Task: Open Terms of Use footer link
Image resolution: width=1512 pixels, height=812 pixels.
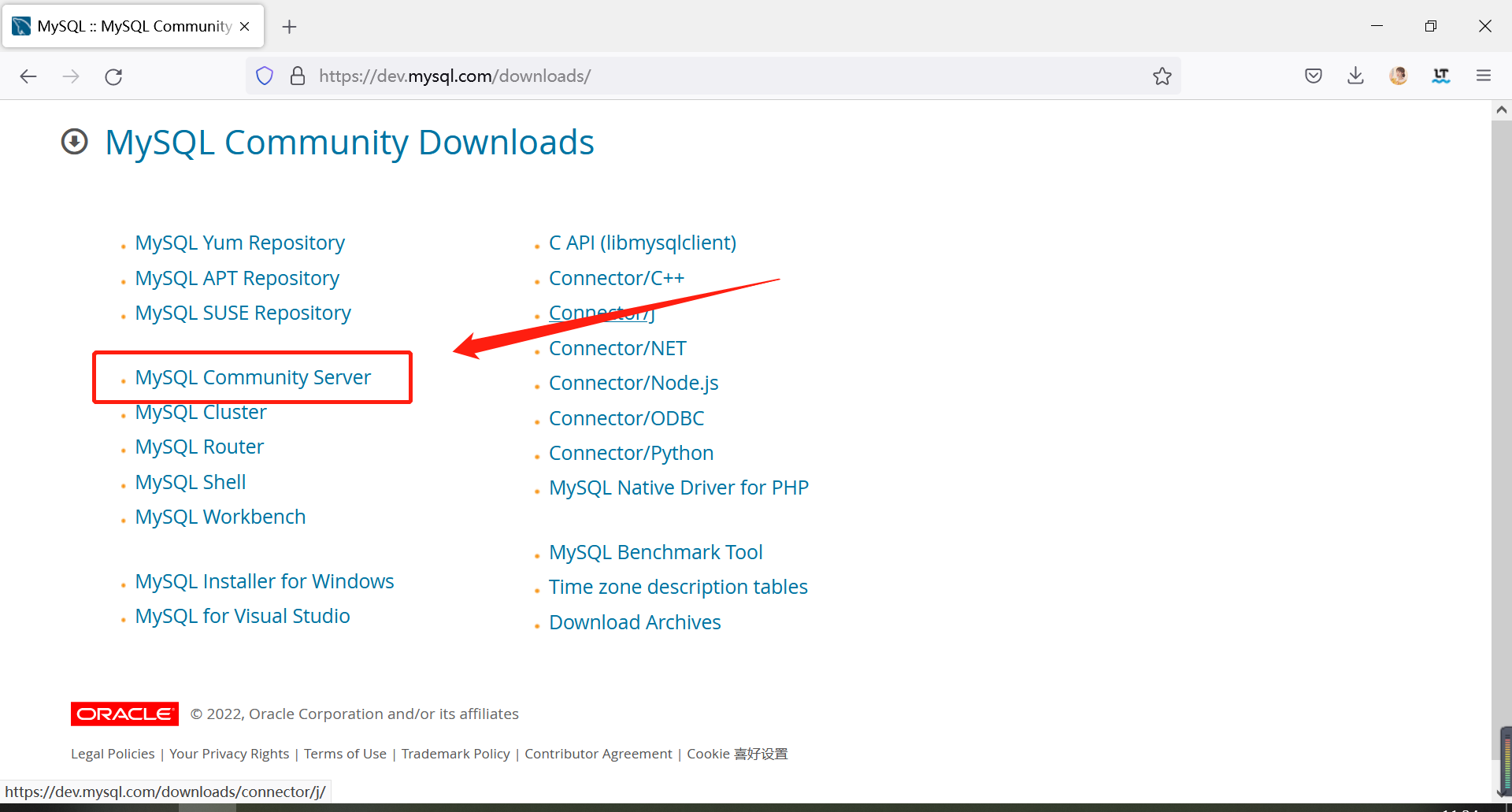Action: (345, 754)
